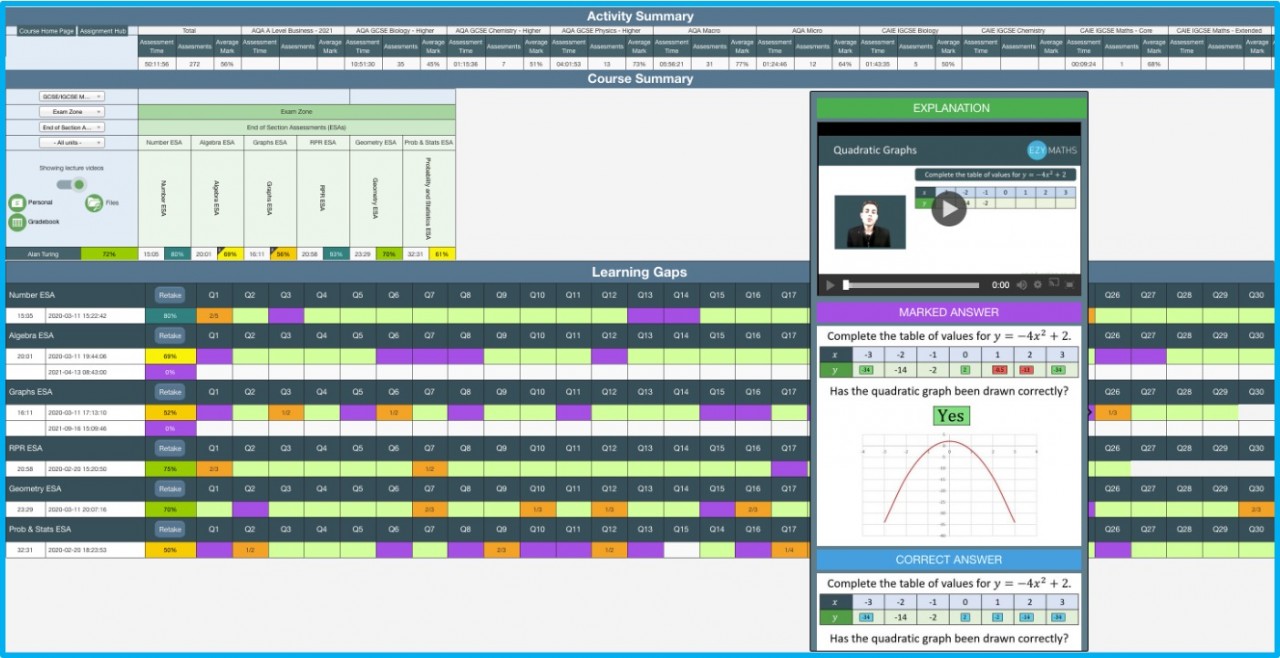Expand the All units dropdown
1280x658 pixels.
[x=71, y=143]
